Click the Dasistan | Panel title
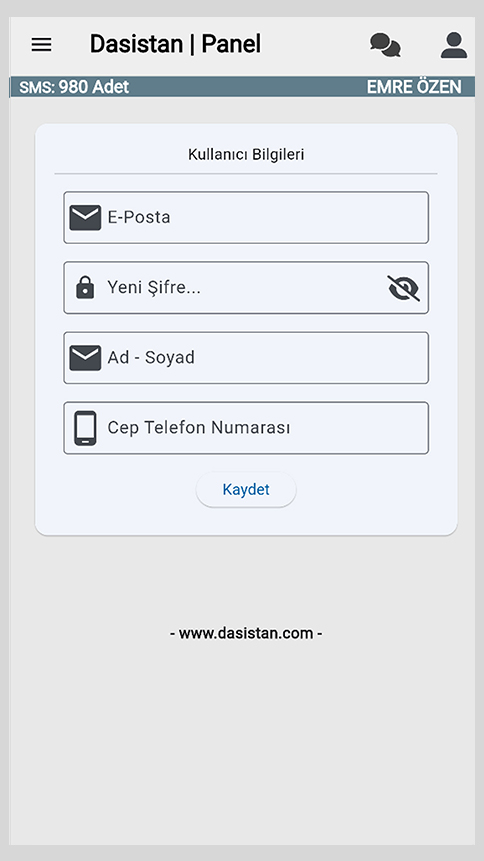Screen dimensions: 484x861 click(x=175, y=44)
